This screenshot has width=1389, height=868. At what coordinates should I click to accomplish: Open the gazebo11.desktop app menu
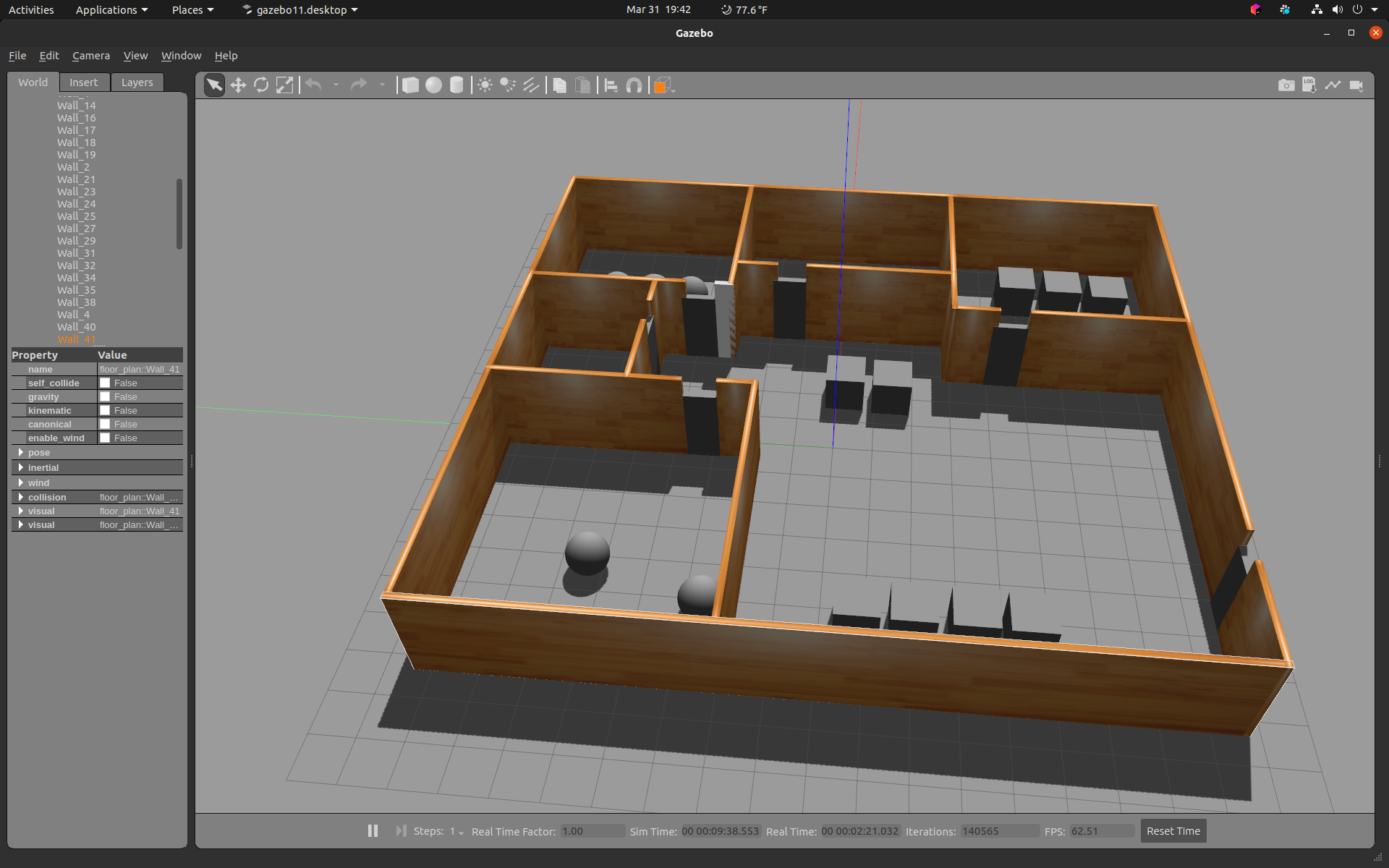click(x=300, y=9)
